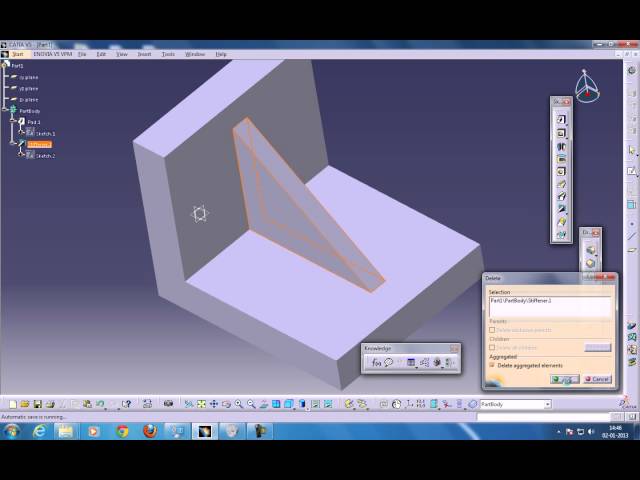640x480 pixels.
Task: Select xy plane in the specification tree
Action: [29, 77]
